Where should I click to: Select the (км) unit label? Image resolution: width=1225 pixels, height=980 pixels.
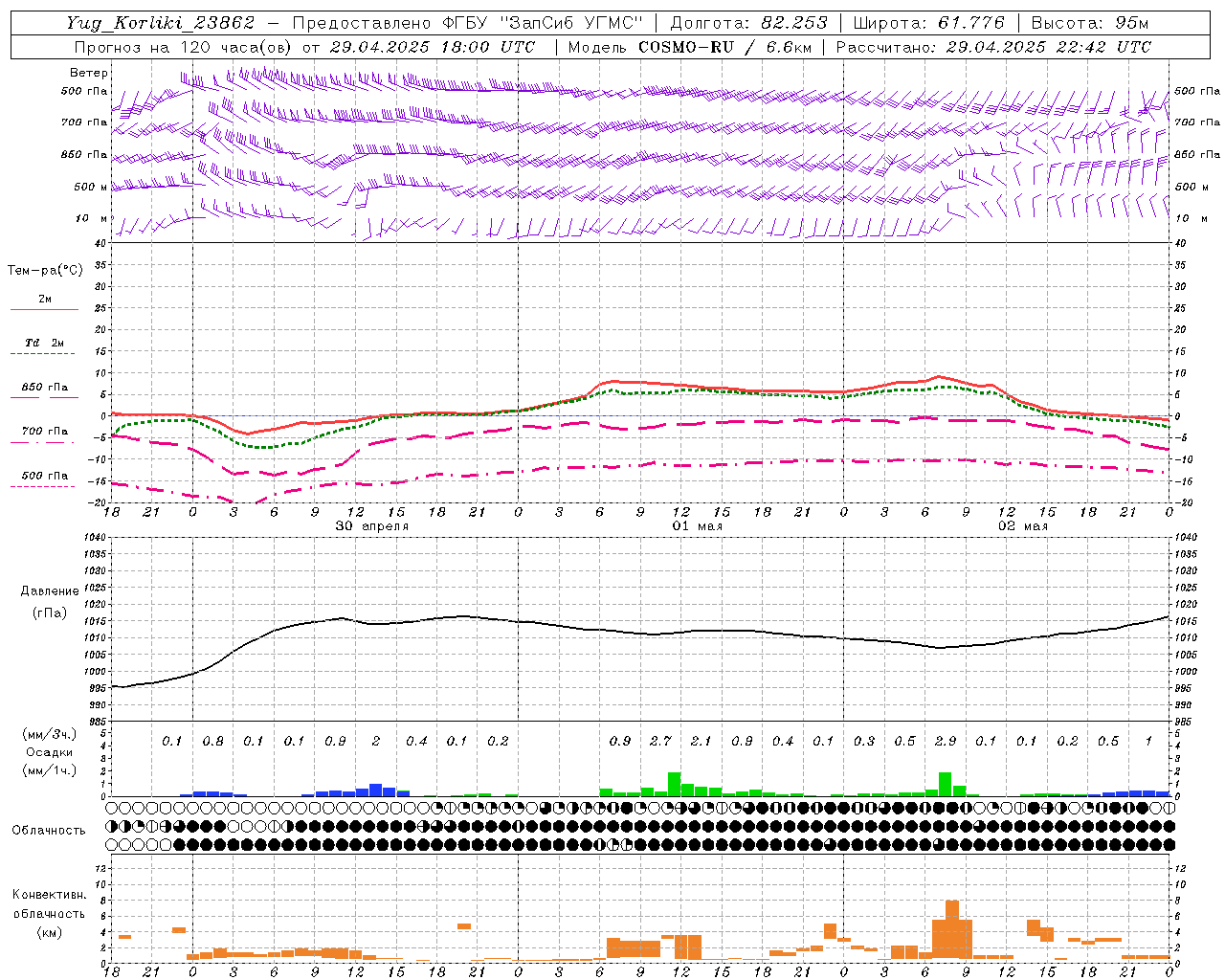[x=50, y=932]
